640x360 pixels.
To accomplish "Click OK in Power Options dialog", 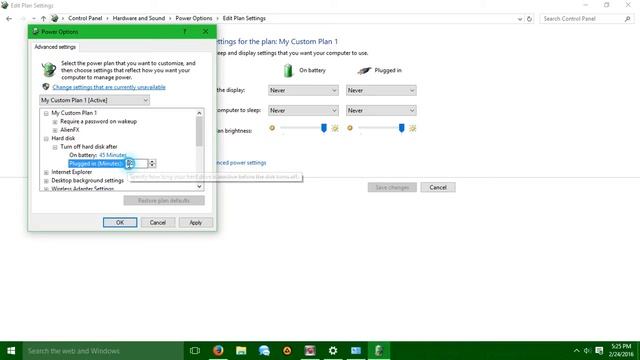I will (x=120, y=222).
